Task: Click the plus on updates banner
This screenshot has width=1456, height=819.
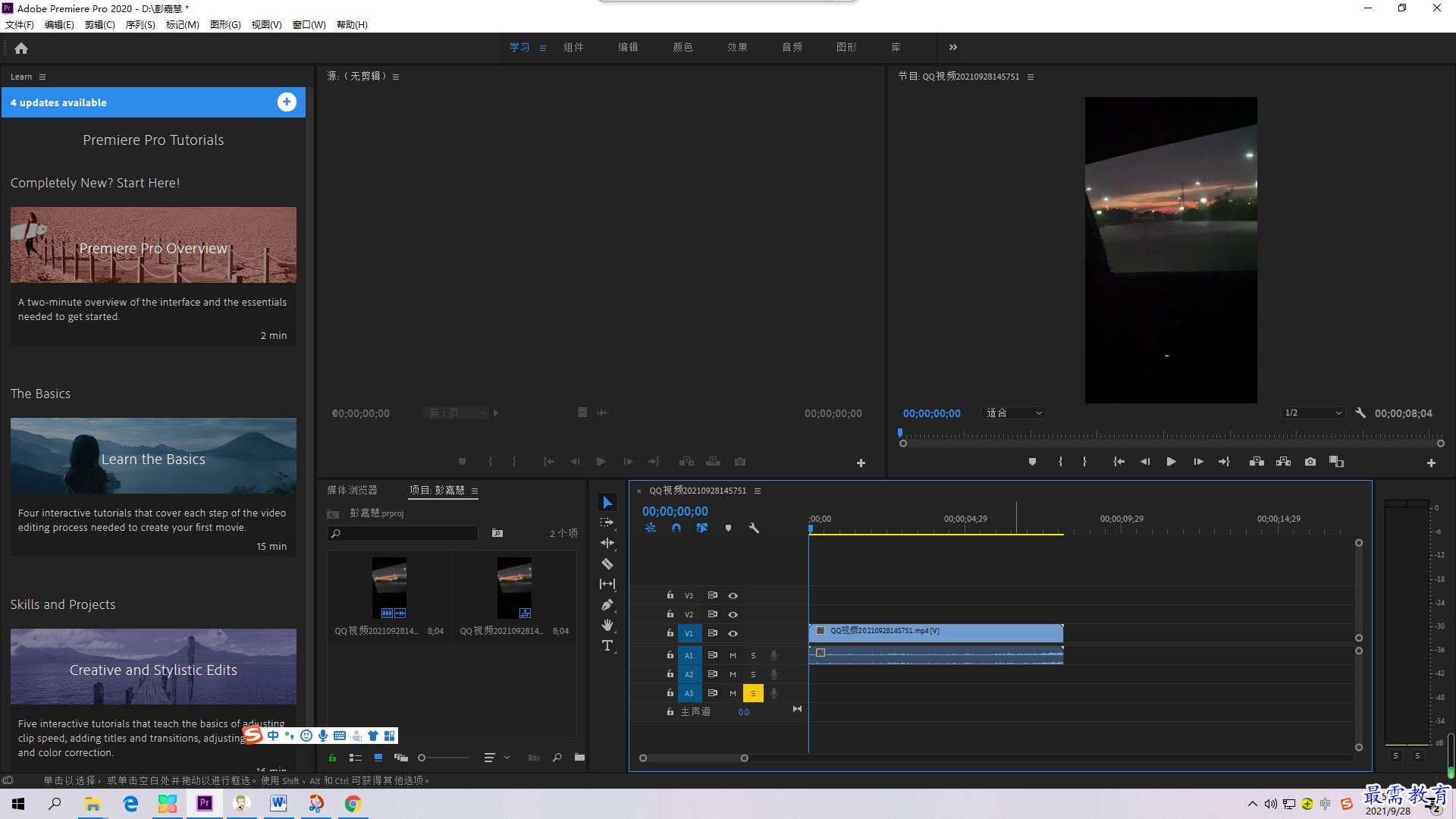Action: pyautogui.click(x=287, y=102)
